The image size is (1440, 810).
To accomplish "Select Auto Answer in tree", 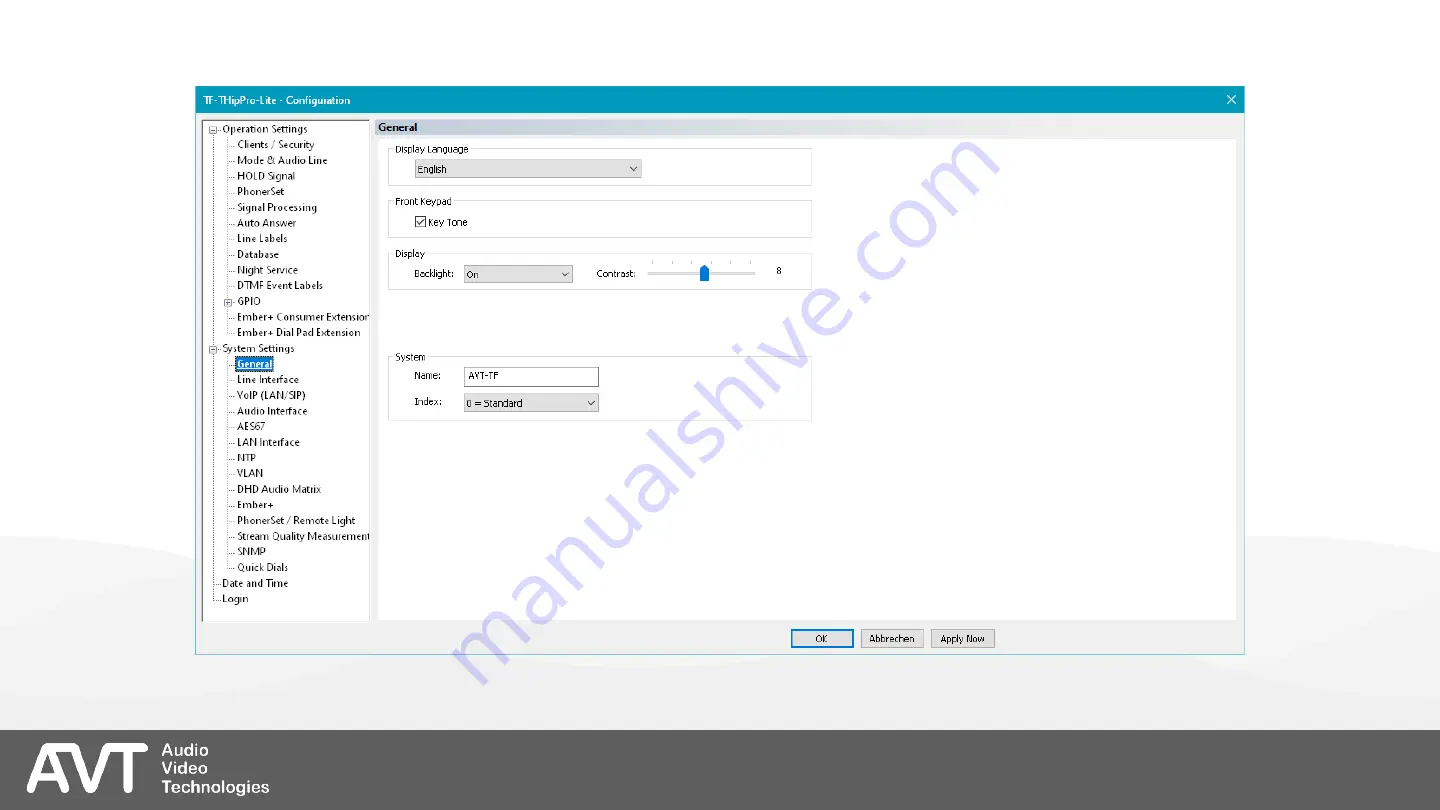I will [x=266, y=223].
